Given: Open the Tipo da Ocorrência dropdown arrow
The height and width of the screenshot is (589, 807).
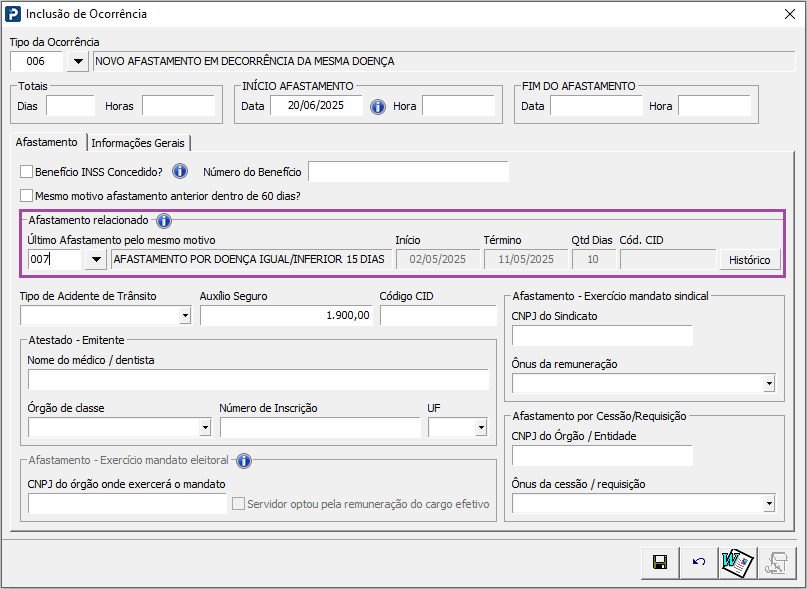Looking at the screenshot, I should [77, 61].
